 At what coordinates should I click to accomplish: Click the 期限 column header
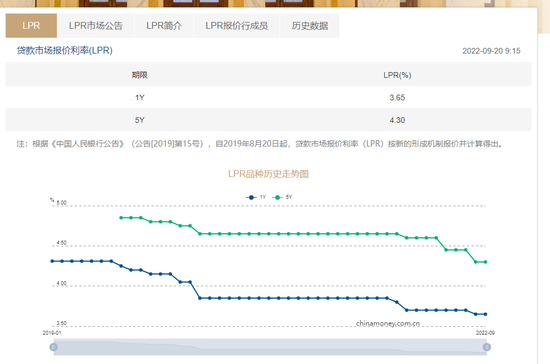click(140, 75)
